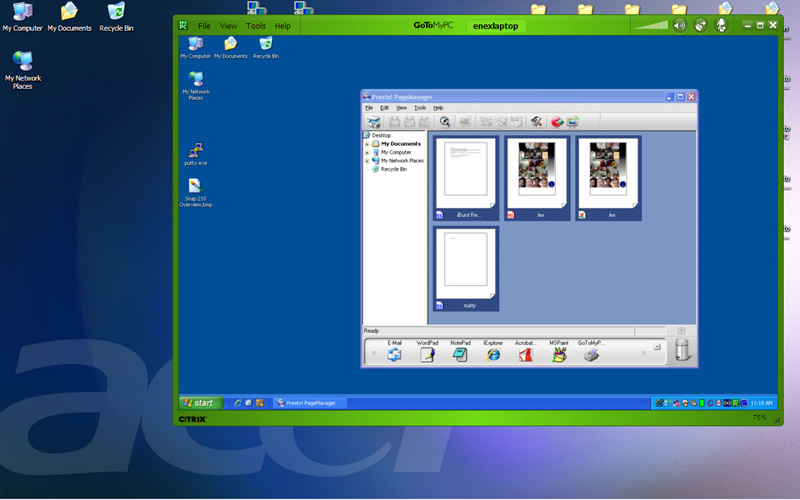Click Internet Explorer quick launch icon on taskbar
The image size is (800, 500).
tap(238, 403)
